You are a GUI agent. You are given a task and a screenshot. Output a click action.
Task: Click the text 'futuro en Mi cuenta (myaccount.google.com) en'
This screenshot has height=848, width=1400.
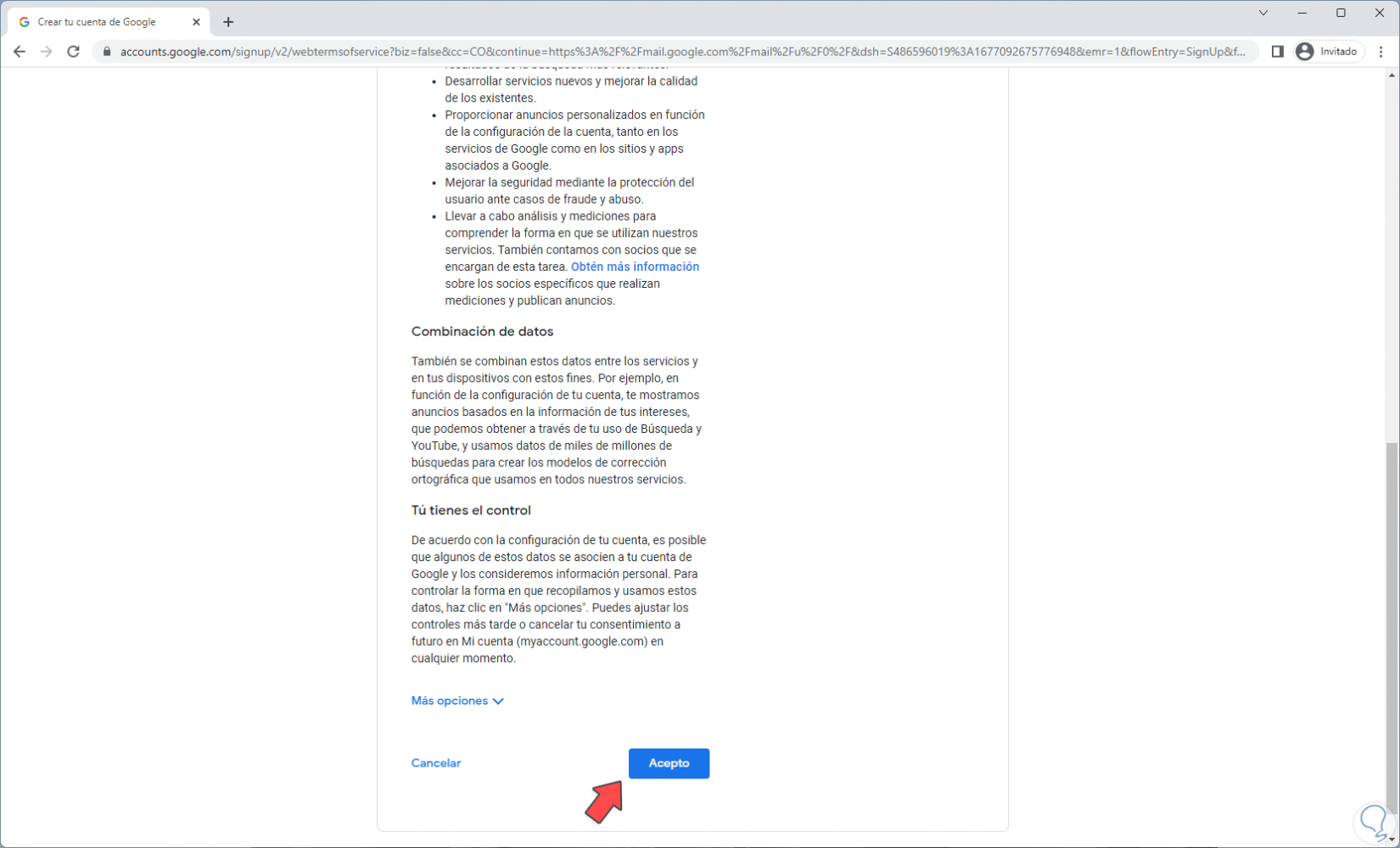pyautogui.click(x=537, y=642)
